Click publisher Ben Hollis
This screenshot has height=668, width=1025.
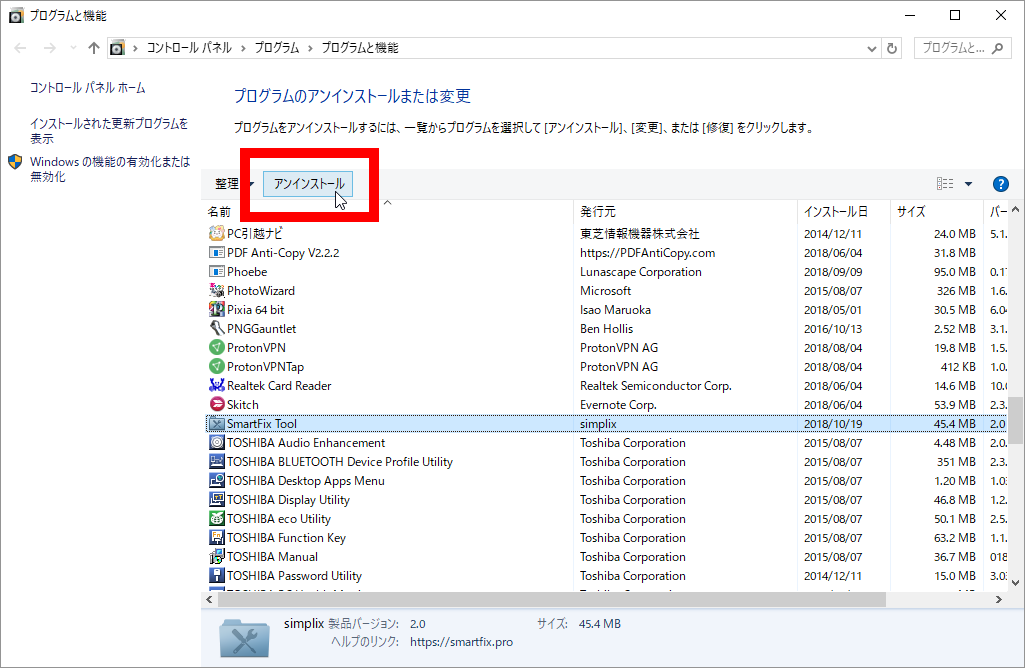[x=606, y=328]
